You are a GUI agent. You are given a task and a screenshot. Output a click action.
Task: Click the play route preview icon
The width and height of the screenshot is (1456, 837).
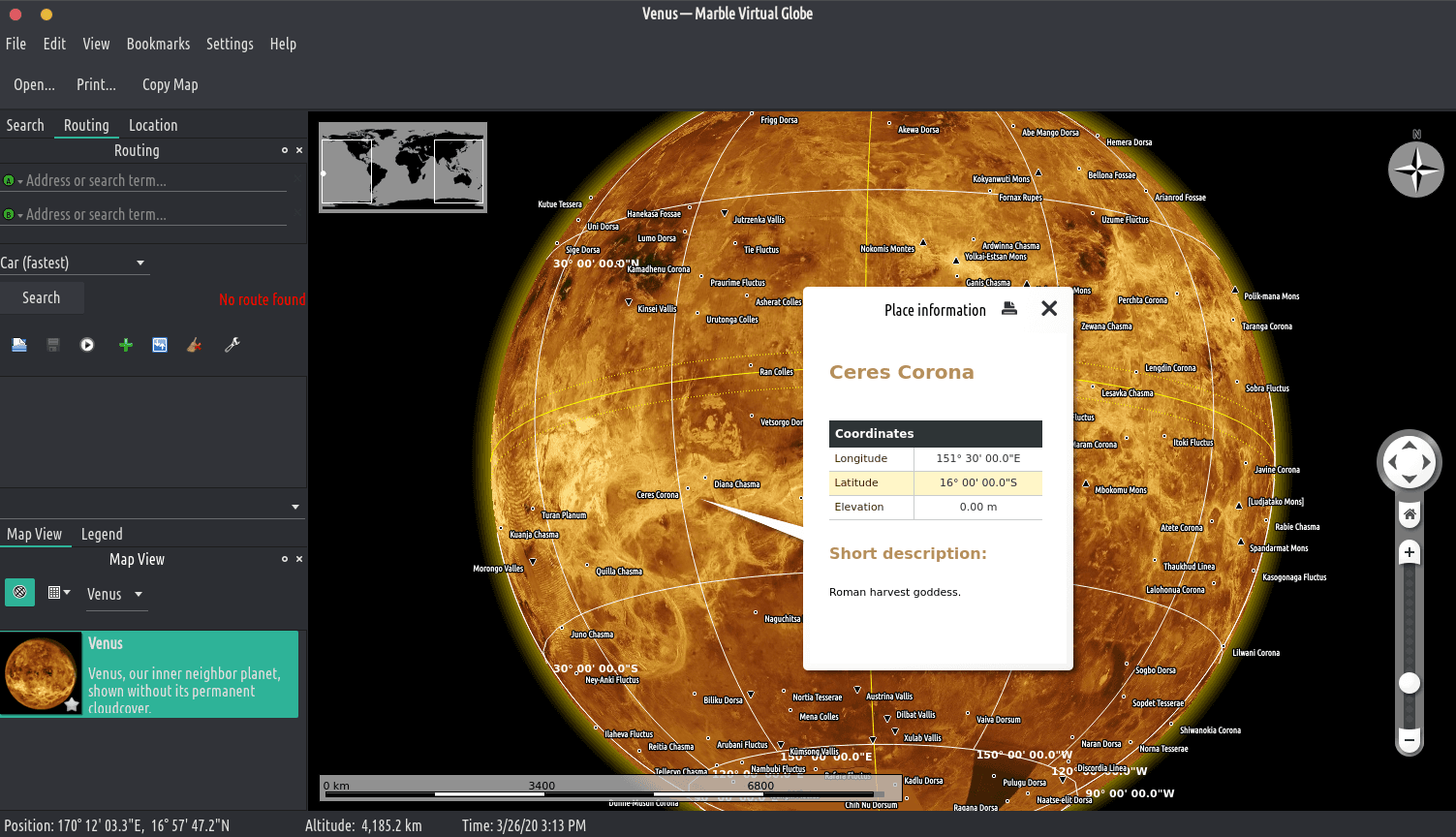click(x=87, y=345)
